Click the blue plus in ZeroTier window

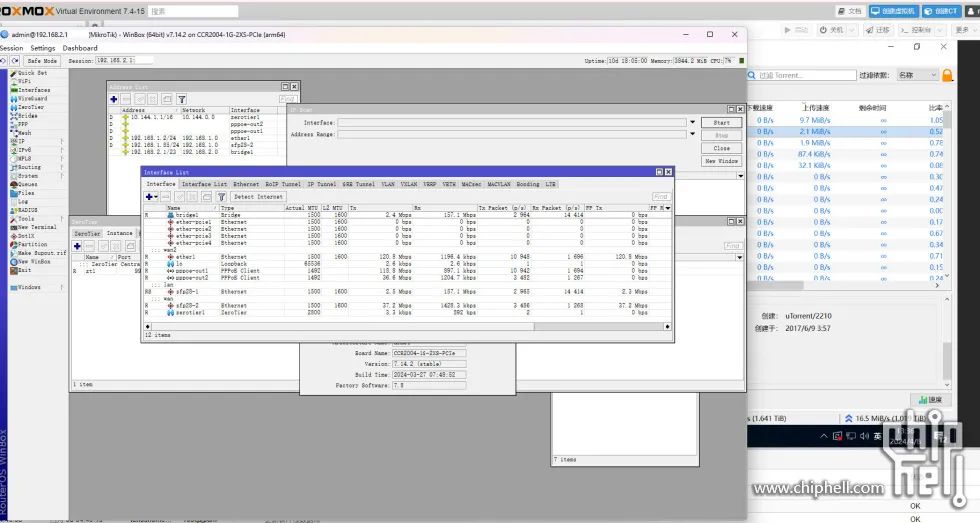pyautogui.click(x=78, y=246)
